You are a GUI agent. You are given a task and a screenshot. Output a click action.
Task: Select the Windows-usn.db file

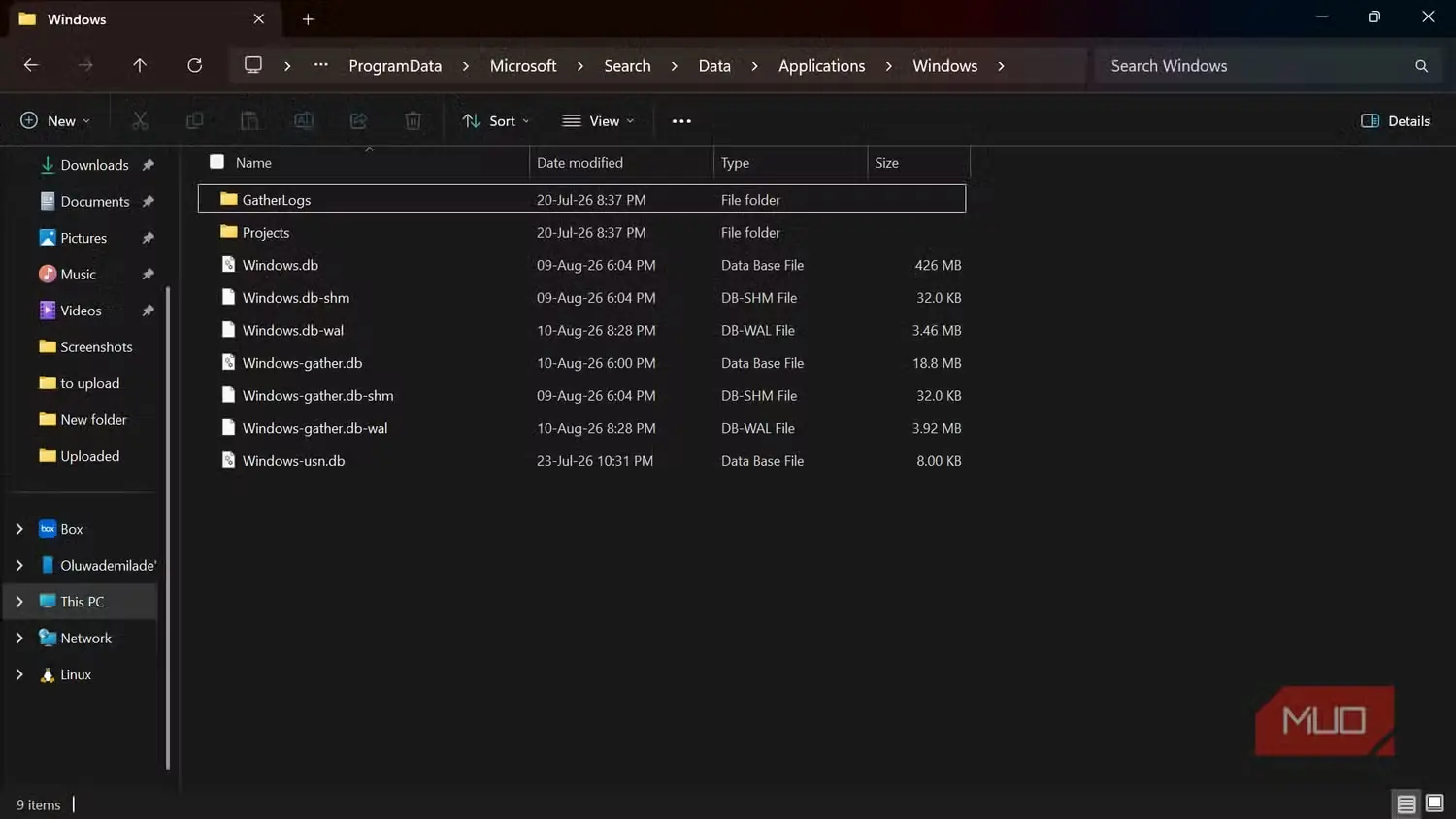coord(581,461)
